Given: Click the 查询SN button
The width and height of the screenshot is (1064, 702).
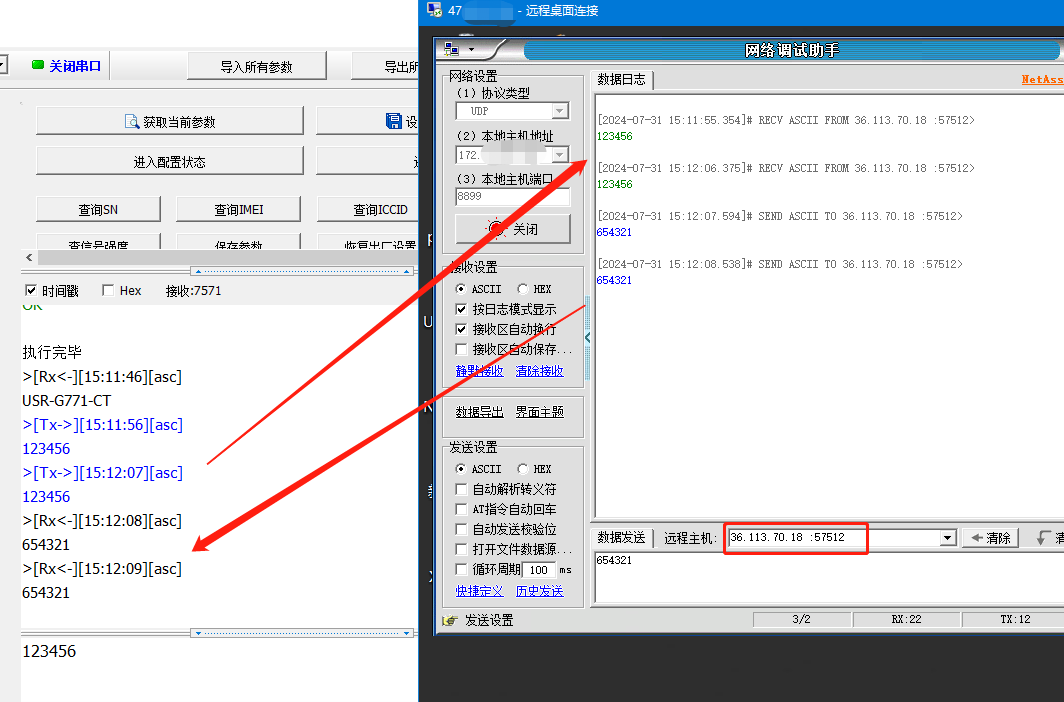Looking at the screenshot, I should (98, 210).
